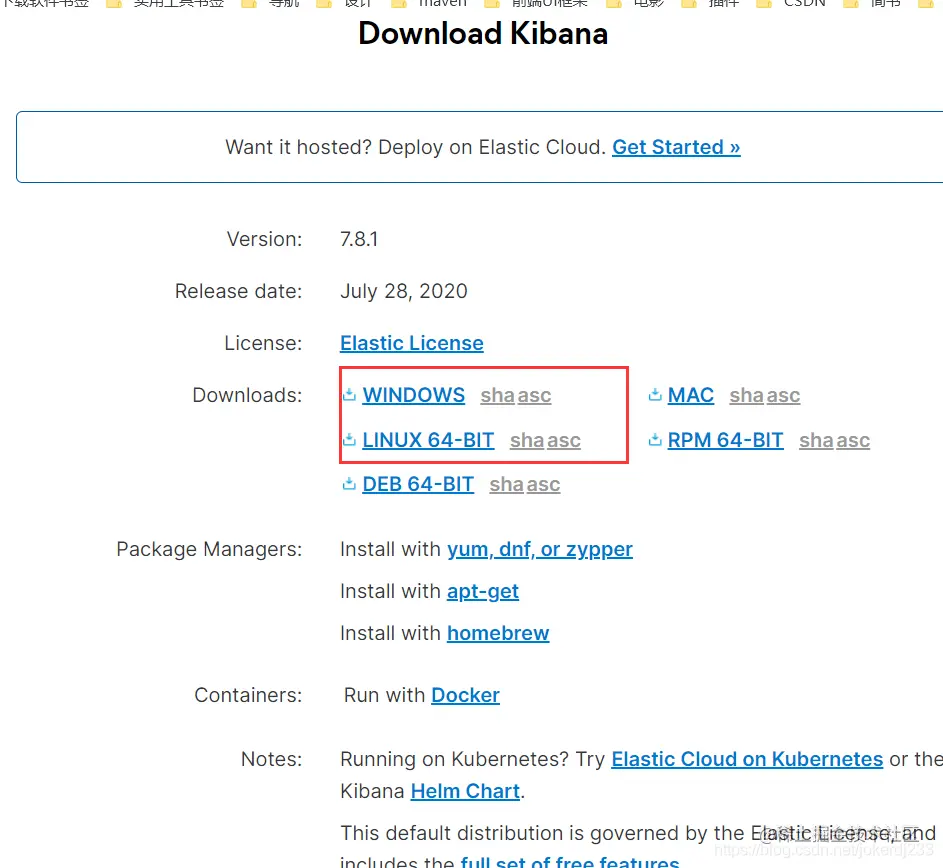Open the sha checksum for MAC
The image size is (943, 868).
(746, 395)
